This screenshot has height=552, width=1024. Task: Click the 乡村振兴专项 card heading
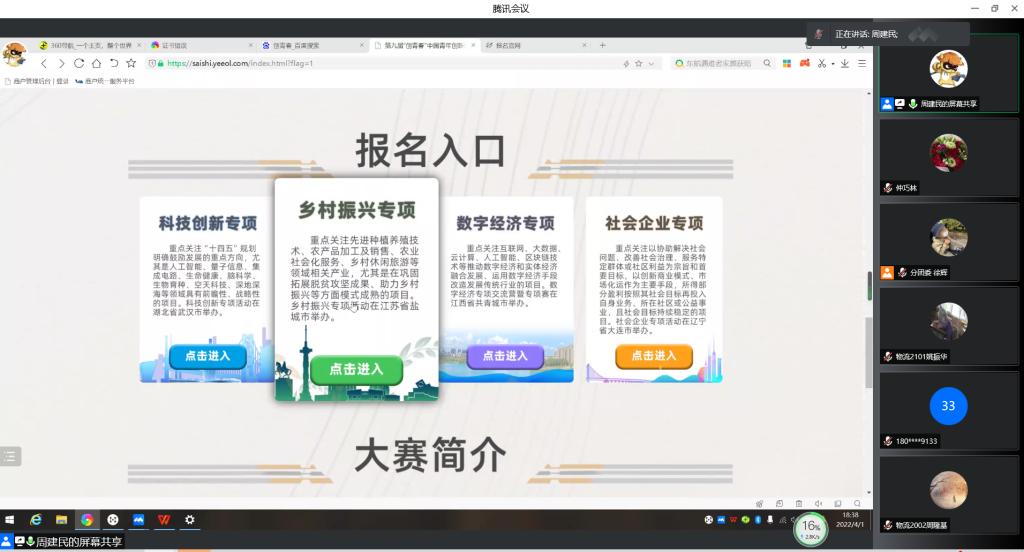coord(357,210)
